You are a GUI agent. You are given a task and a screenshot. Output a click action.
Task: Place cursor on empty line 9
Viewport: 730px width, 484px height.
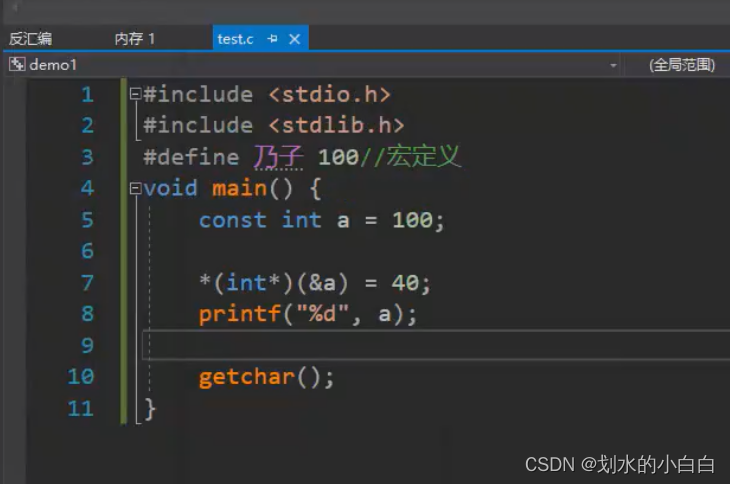click(436, 345)
